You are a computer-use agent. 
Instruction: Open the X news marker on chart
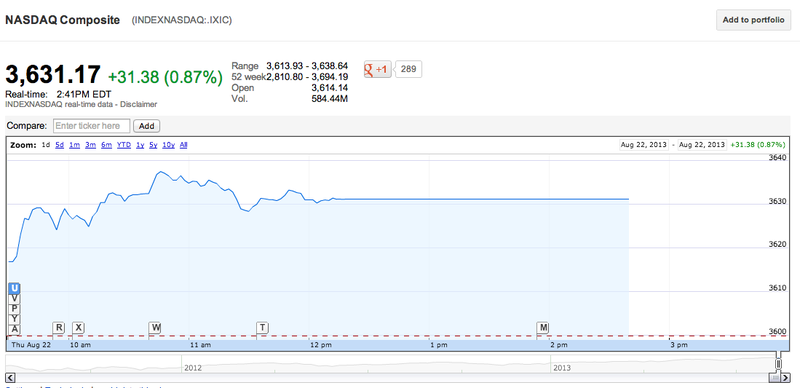[x=78, y=327]
